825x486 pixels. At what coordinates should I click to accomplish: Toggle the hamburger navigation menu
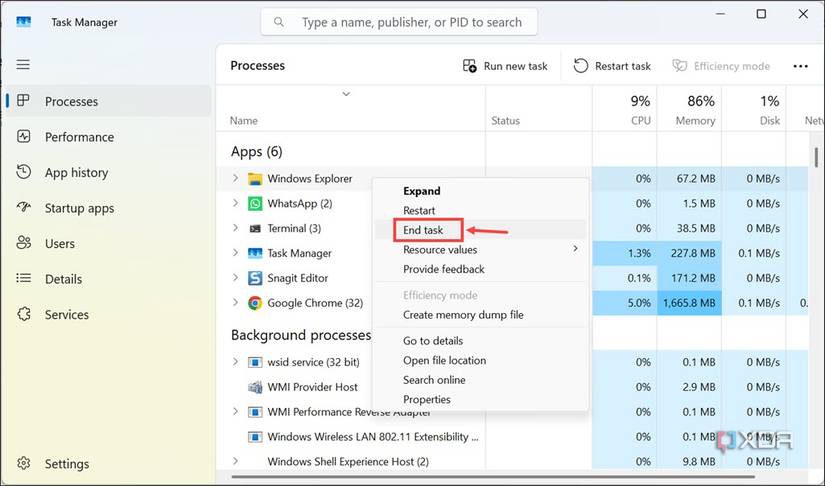23,65
